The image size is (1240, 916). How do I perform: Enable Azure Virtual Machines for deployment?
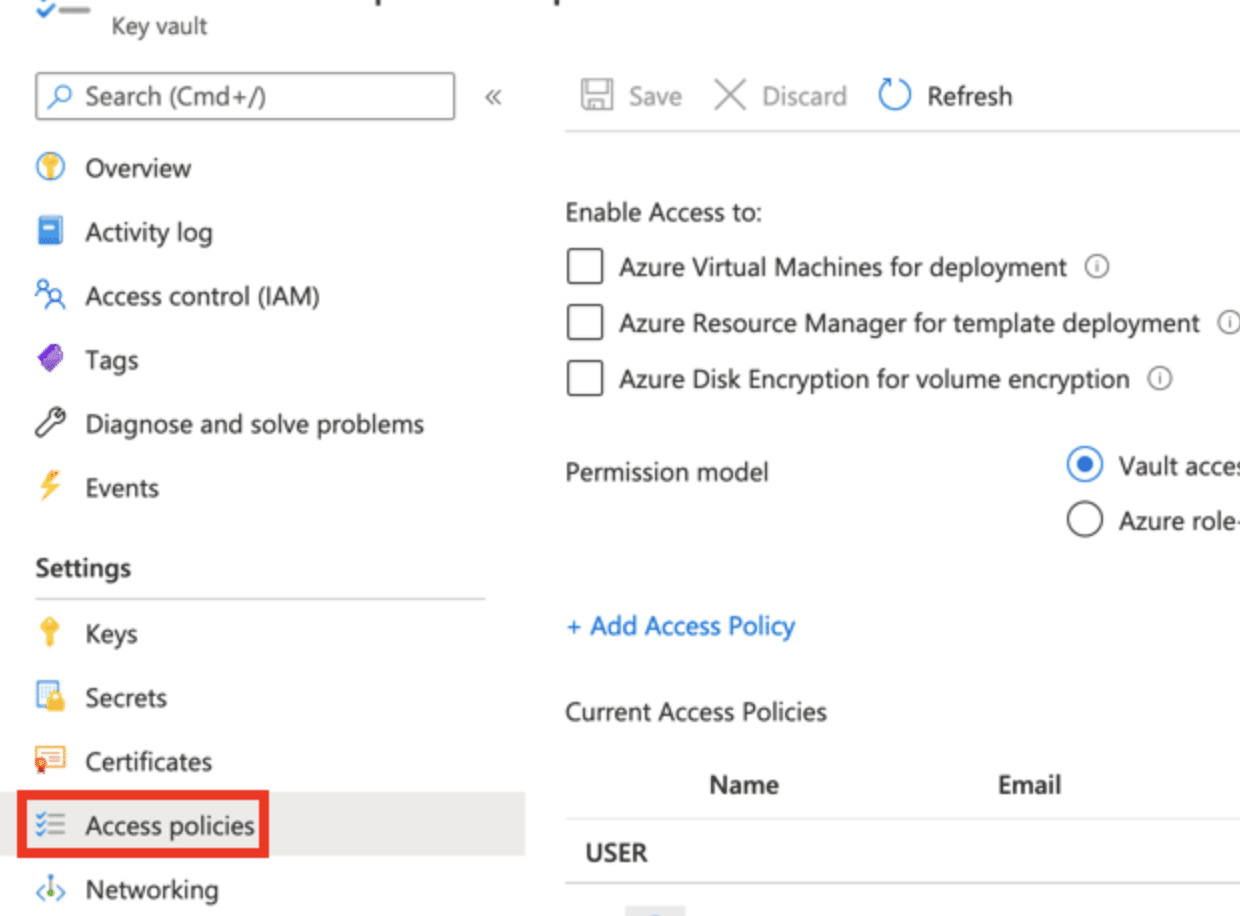pyautogui.click(x=584, y=266)
